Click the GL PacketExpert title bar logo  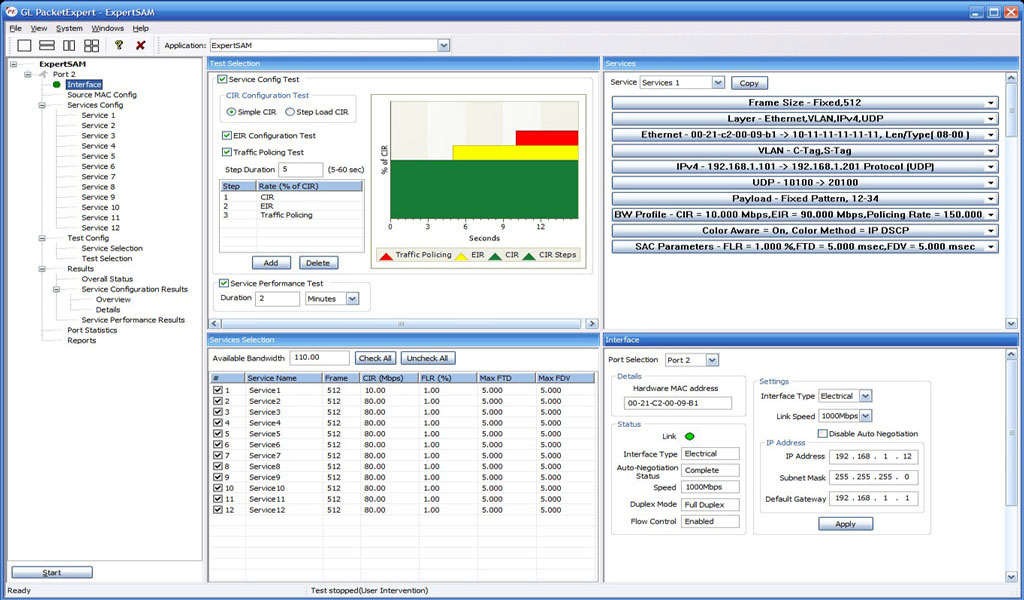10,12
